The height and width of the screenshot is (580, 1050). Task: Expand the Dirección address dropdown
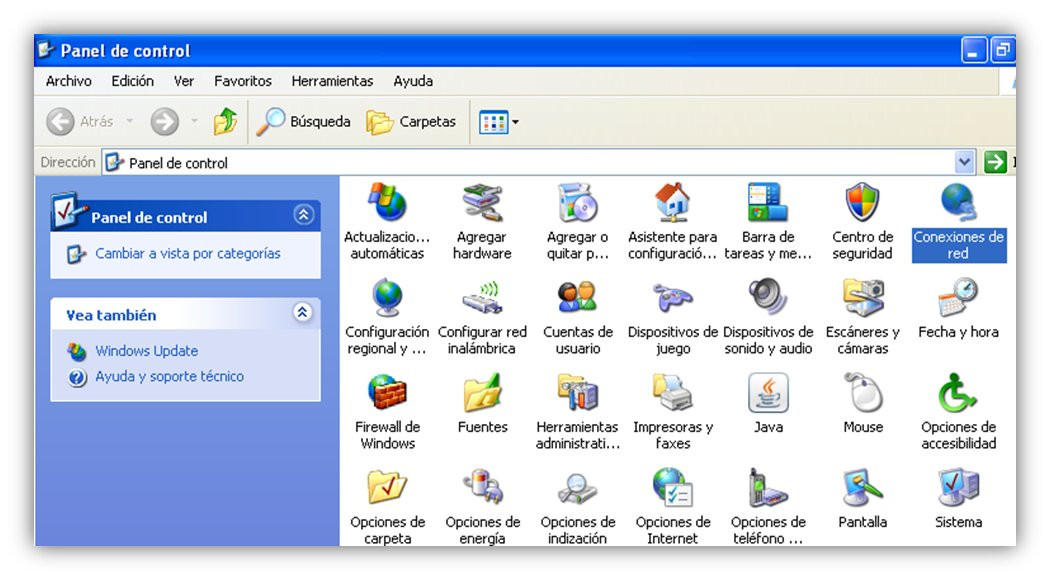coord(964,162)
